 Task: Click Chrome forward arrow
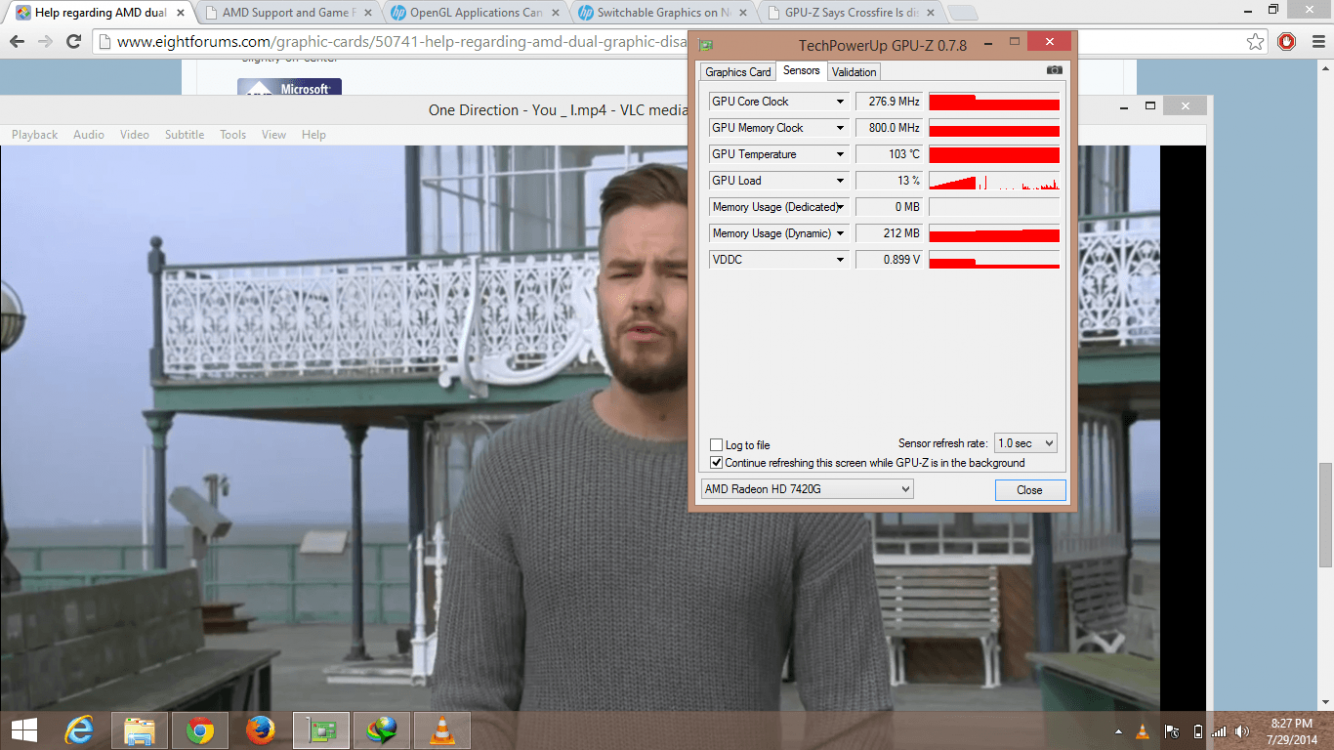coord(45,42)
